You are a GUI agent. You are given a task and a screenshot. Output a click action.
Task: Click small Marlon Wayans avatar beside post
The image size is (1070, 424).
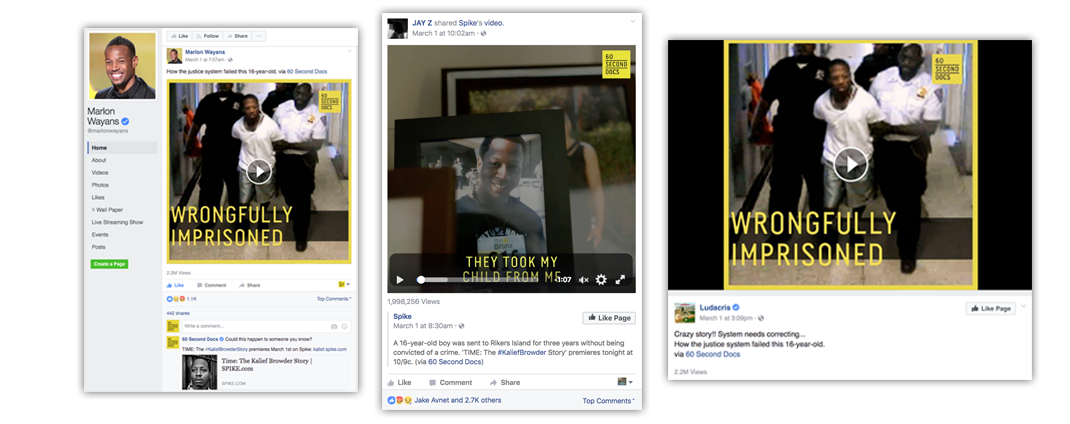pos(175,55)
